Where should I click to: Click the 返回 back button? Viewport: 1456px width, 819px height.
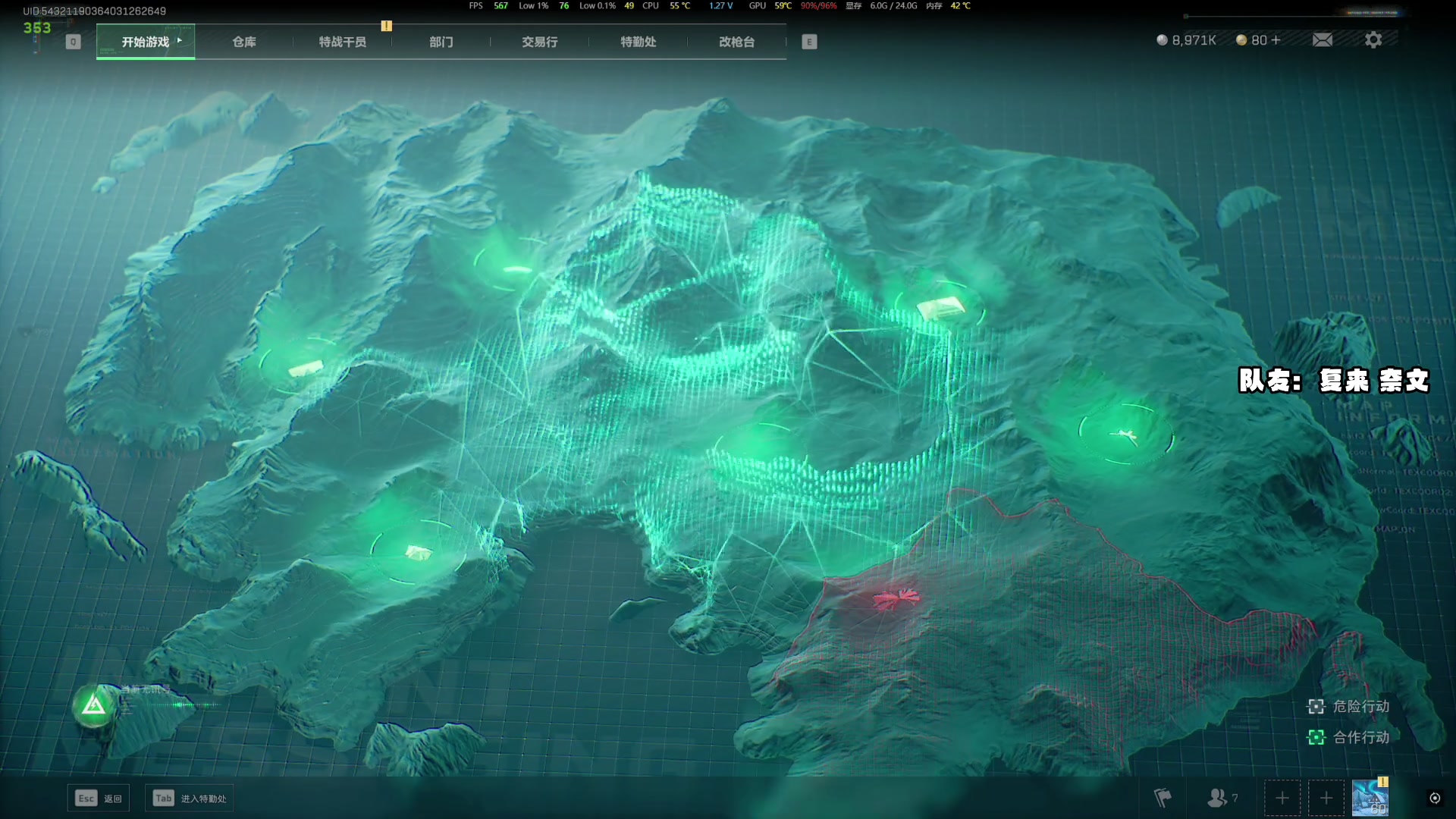pyautogui.click(x=99, y=798)
